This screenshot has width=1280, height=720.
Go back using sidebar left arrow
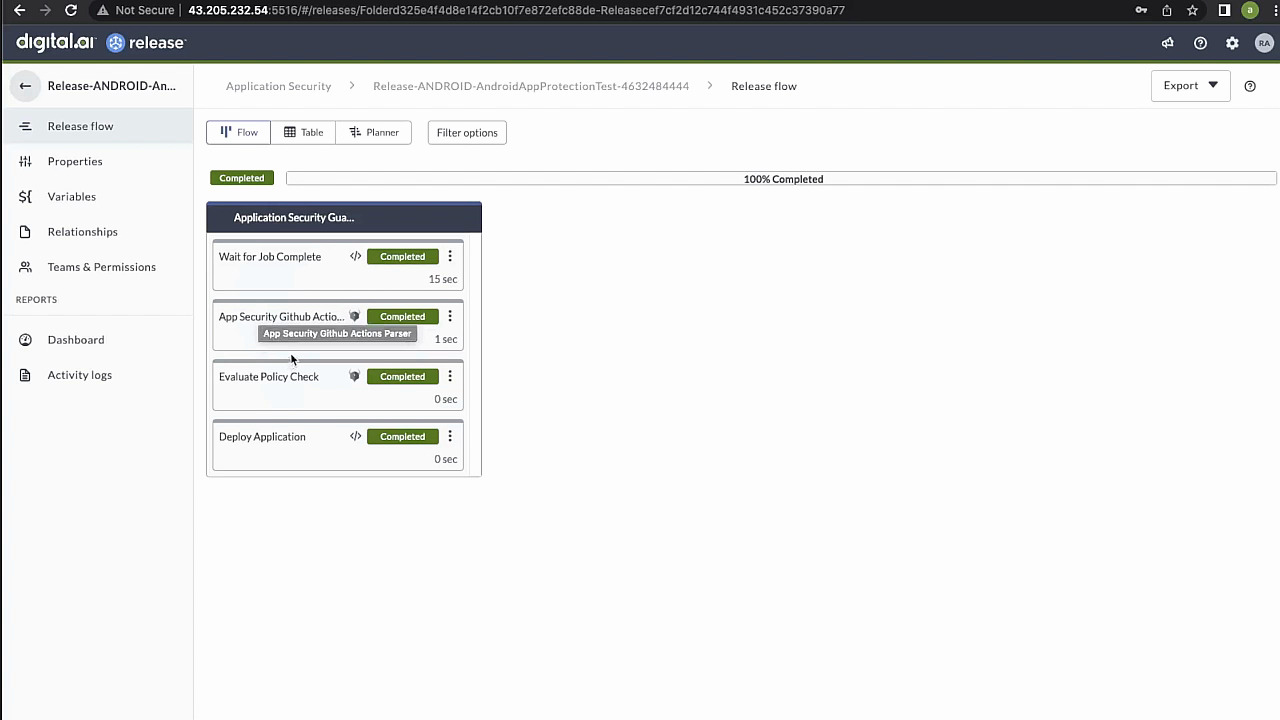click(25, 86)
